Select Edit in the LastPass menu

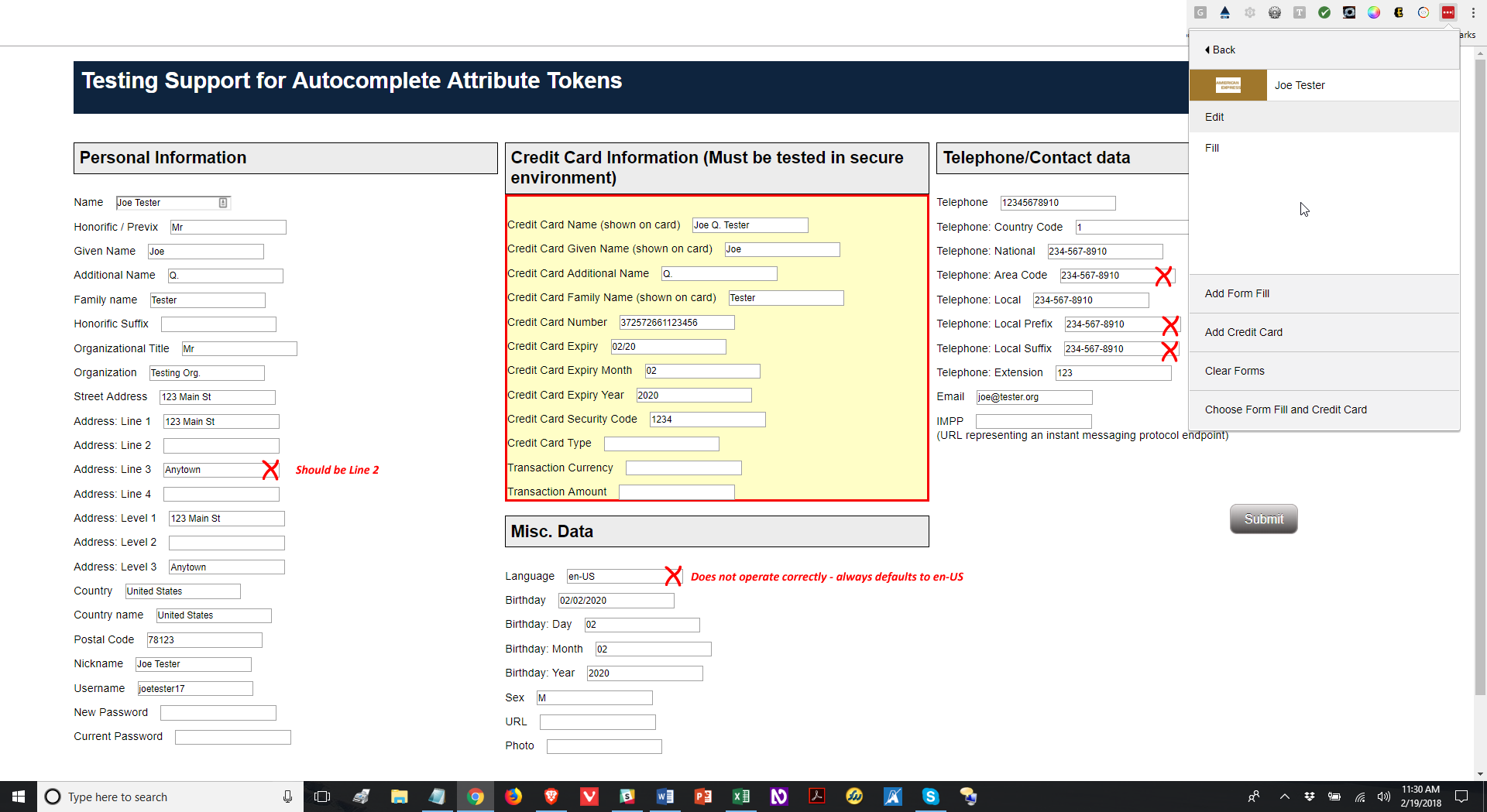click(x=1214, y=117)
